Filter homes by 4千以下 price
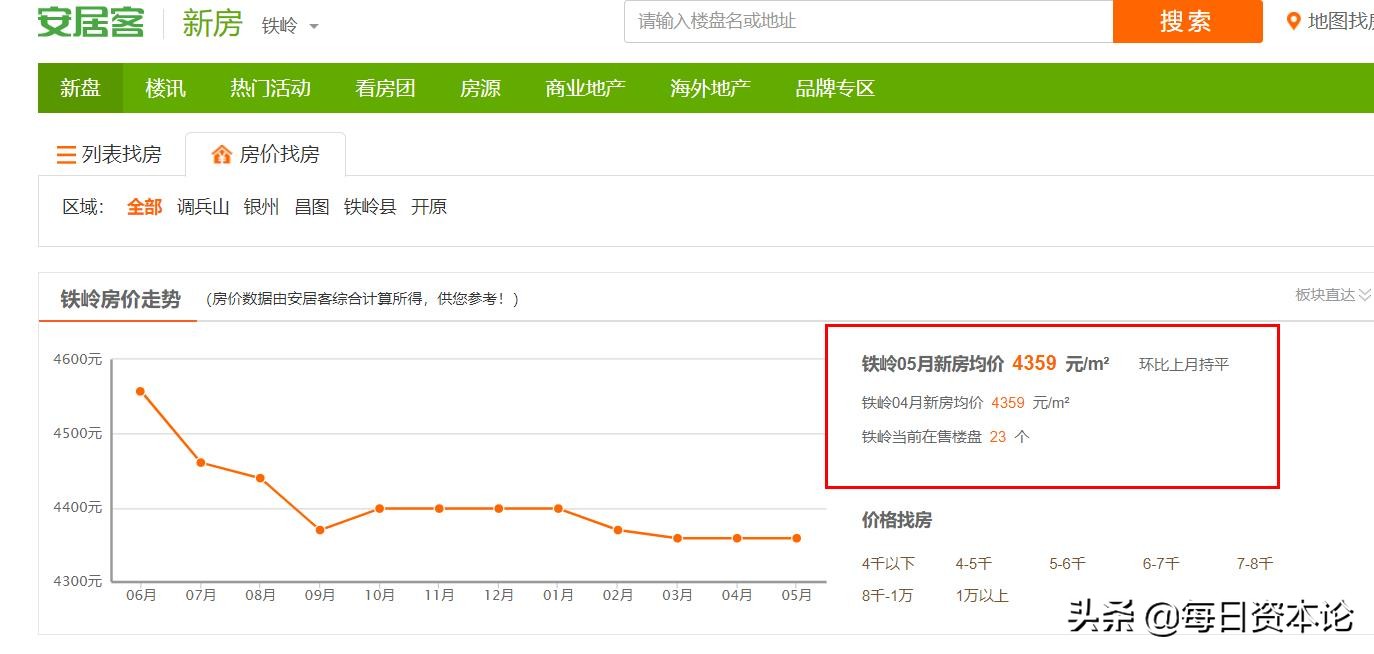The image size is (1374, 654). [889, 563]
